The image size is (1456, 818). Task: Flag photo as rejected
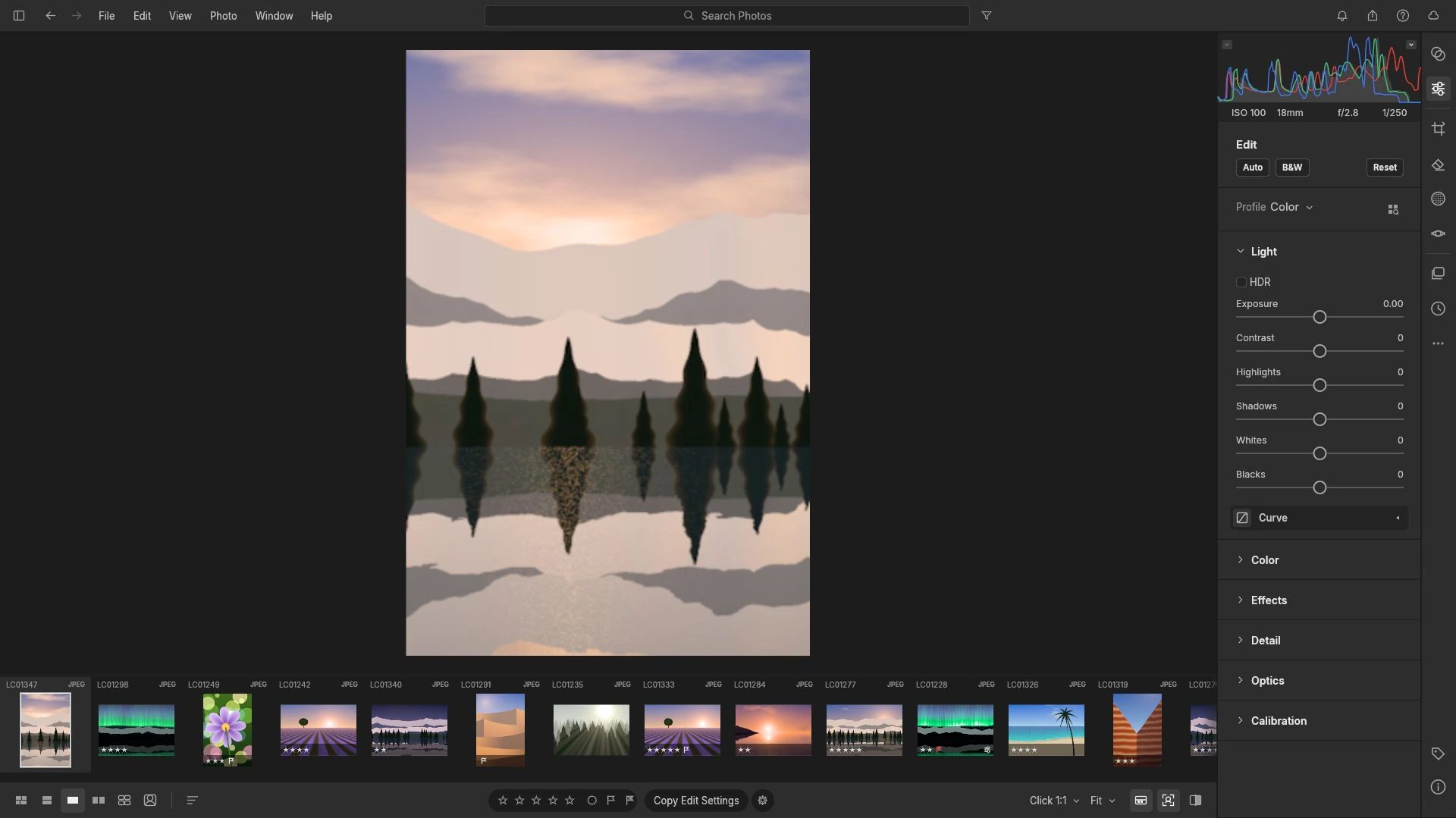click(629, 801)
